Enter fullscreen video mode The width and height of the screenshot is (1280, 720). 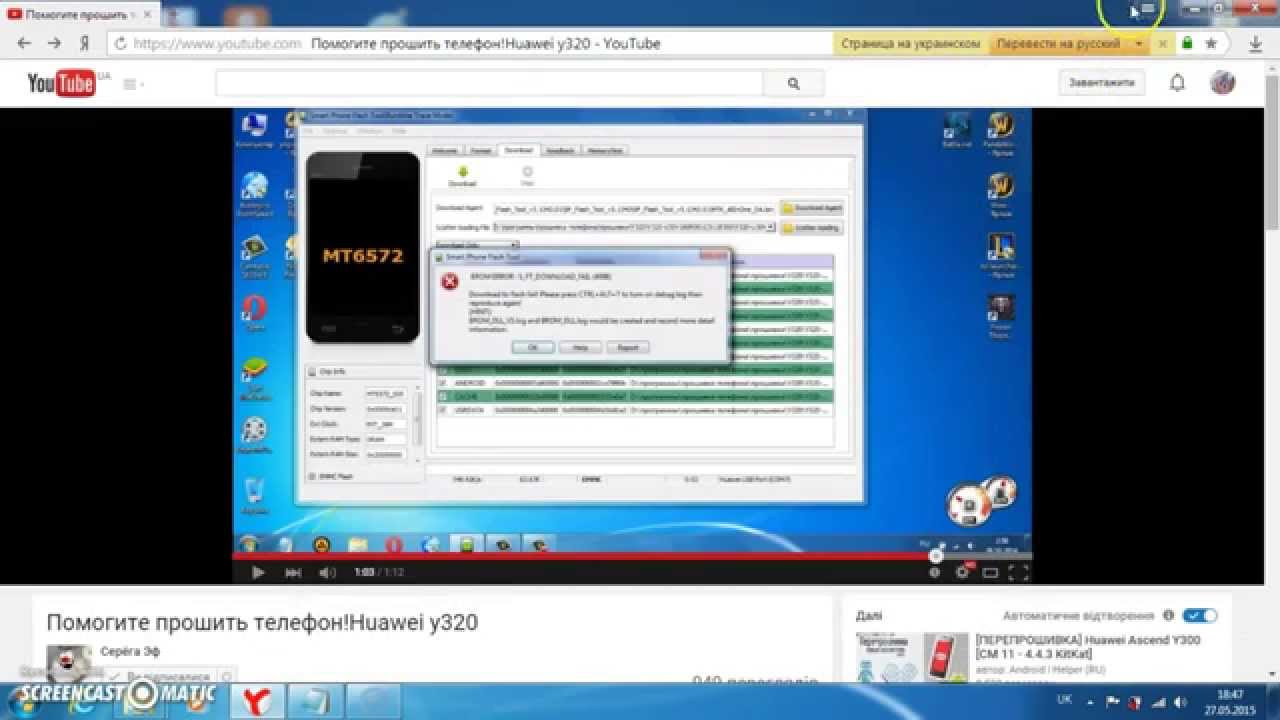tap(1017, 573)
